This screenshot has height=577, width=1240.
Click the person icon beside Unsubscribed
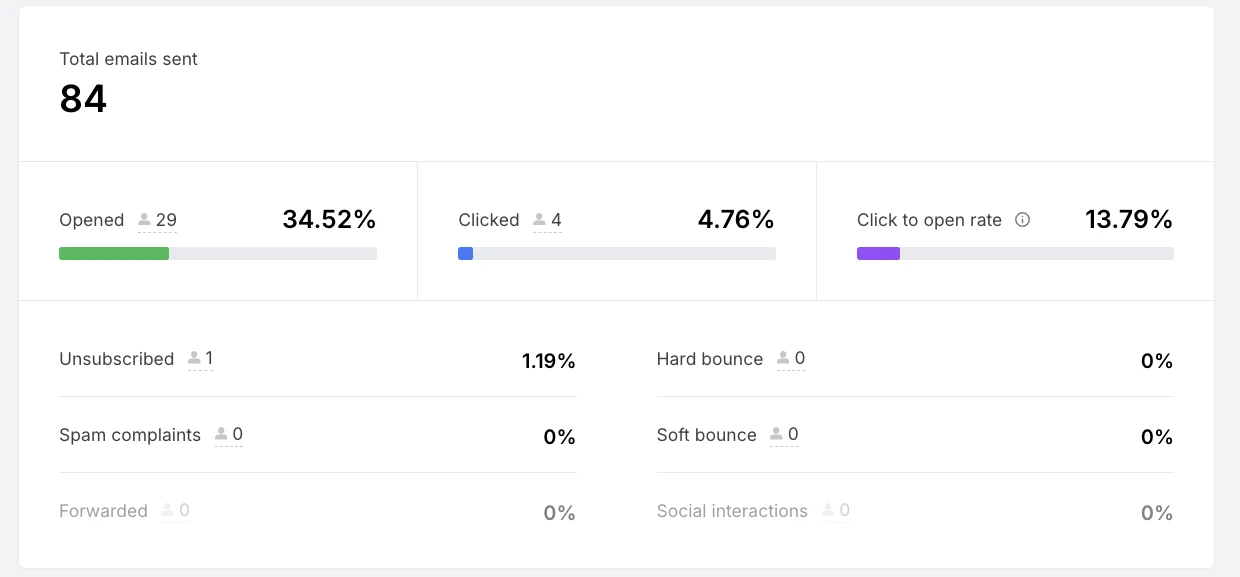point(194,359)
